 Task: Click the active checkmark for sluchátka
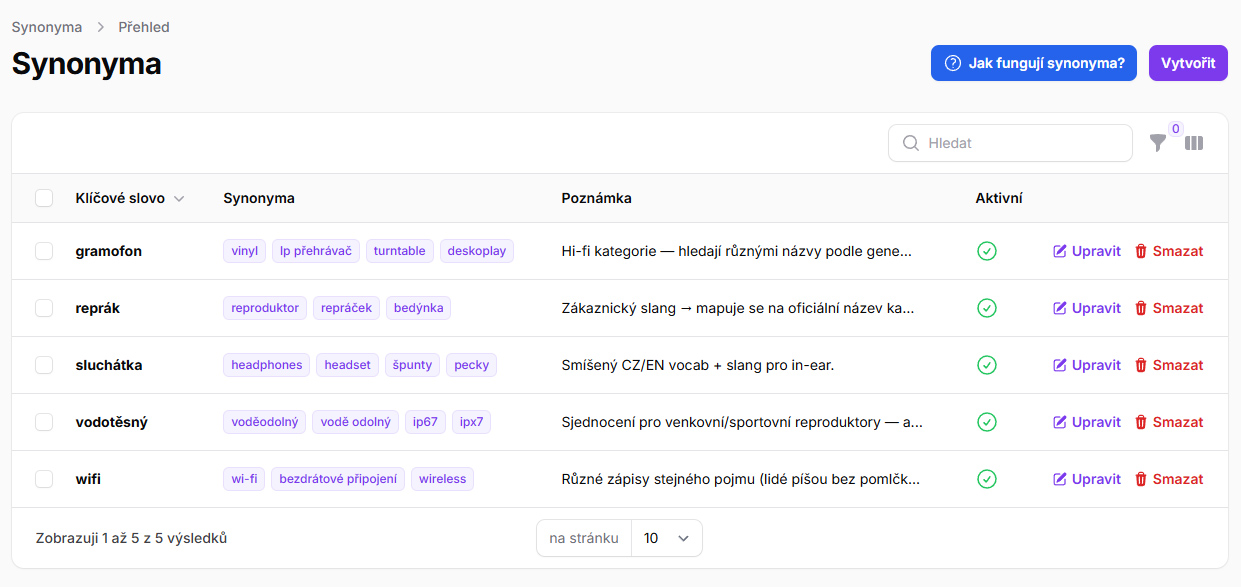coord(987,365)
